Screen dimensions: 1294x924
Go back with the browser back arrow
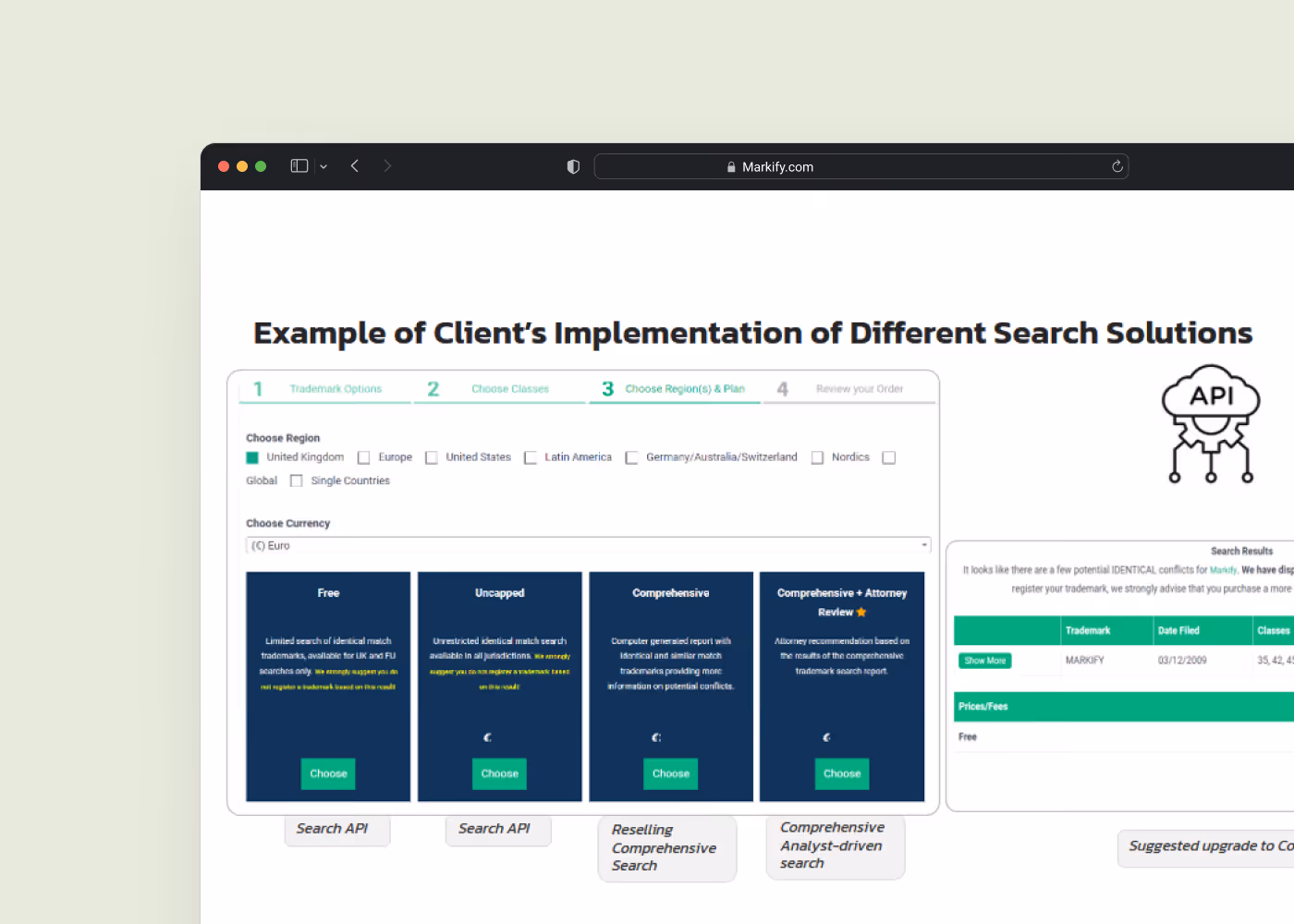pos(355,166)
